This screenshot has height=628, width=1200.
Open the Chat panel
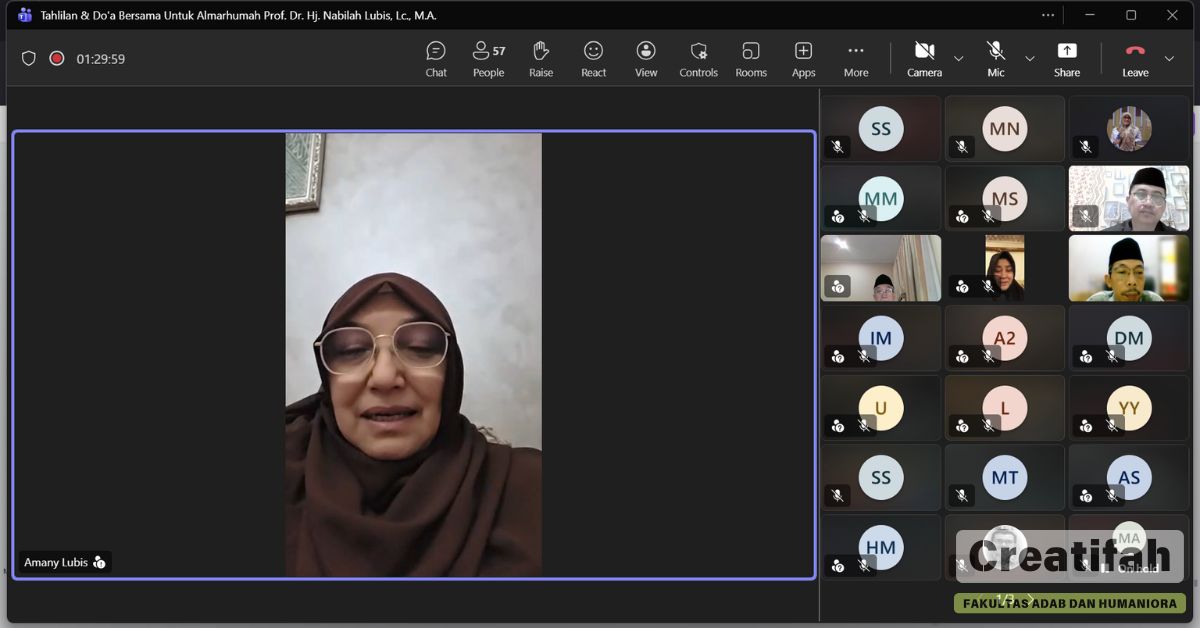pos(436,58)
